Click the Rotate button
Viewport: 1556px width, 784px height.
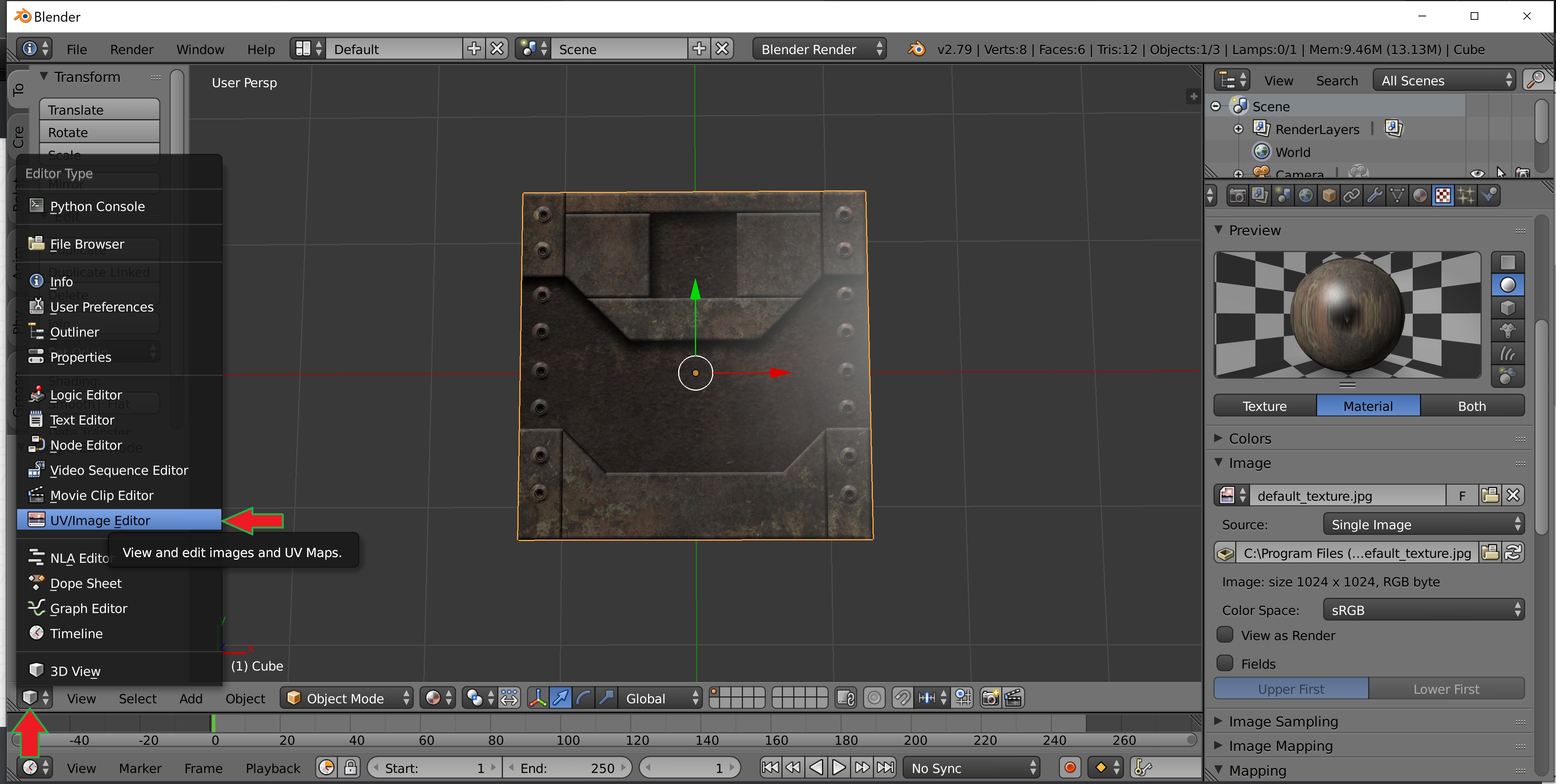(x=100, y=132)
